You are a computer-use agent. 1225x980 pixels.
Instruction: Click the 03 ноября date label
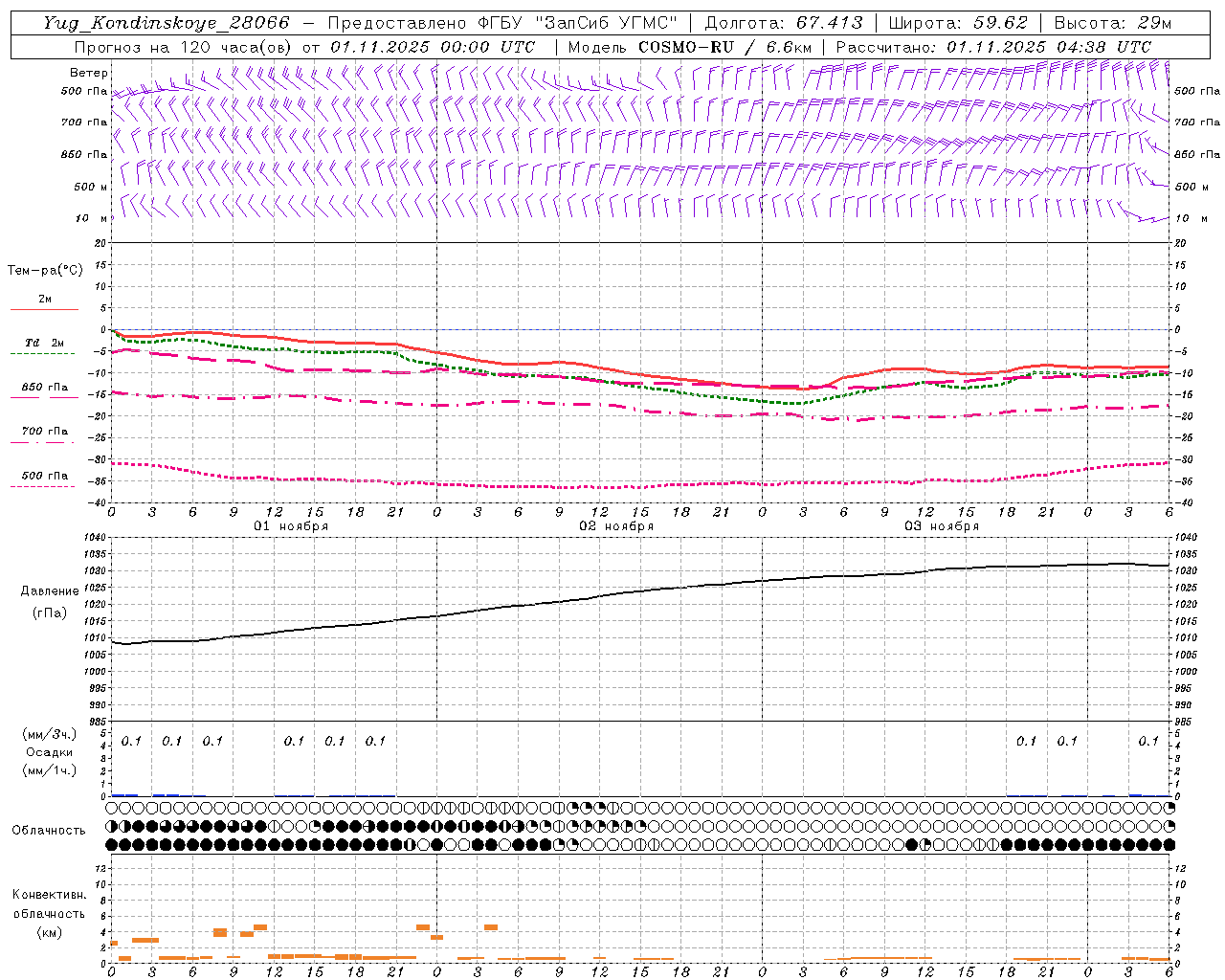tap(942, 526)
